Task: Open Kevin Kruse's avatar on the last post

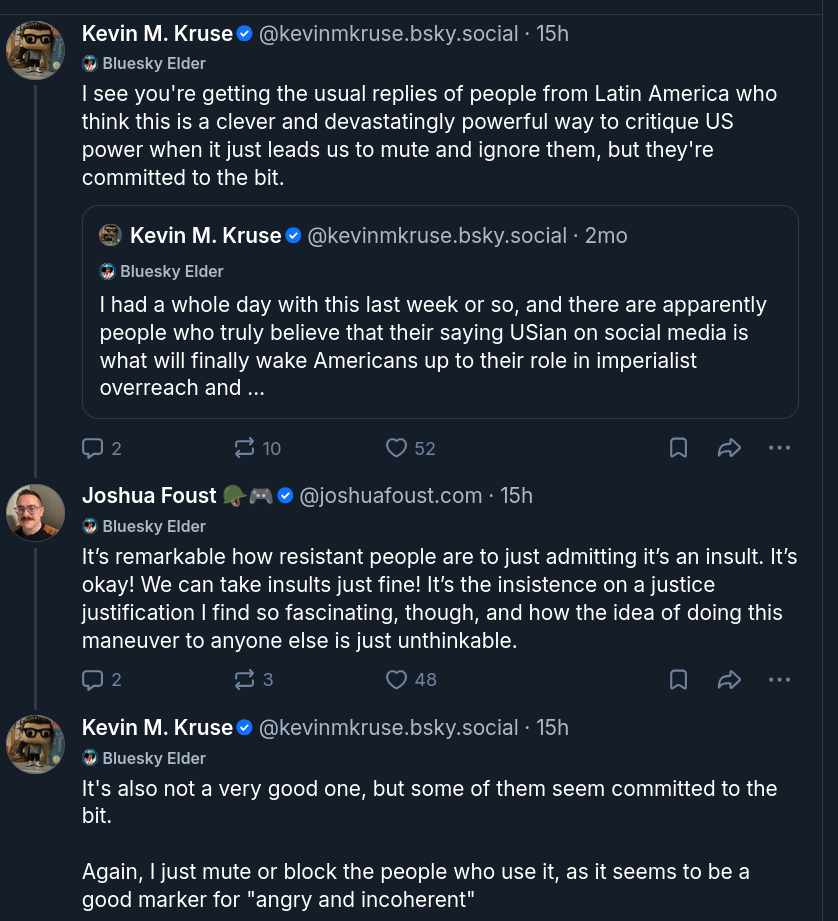Action: coord(36,746)
